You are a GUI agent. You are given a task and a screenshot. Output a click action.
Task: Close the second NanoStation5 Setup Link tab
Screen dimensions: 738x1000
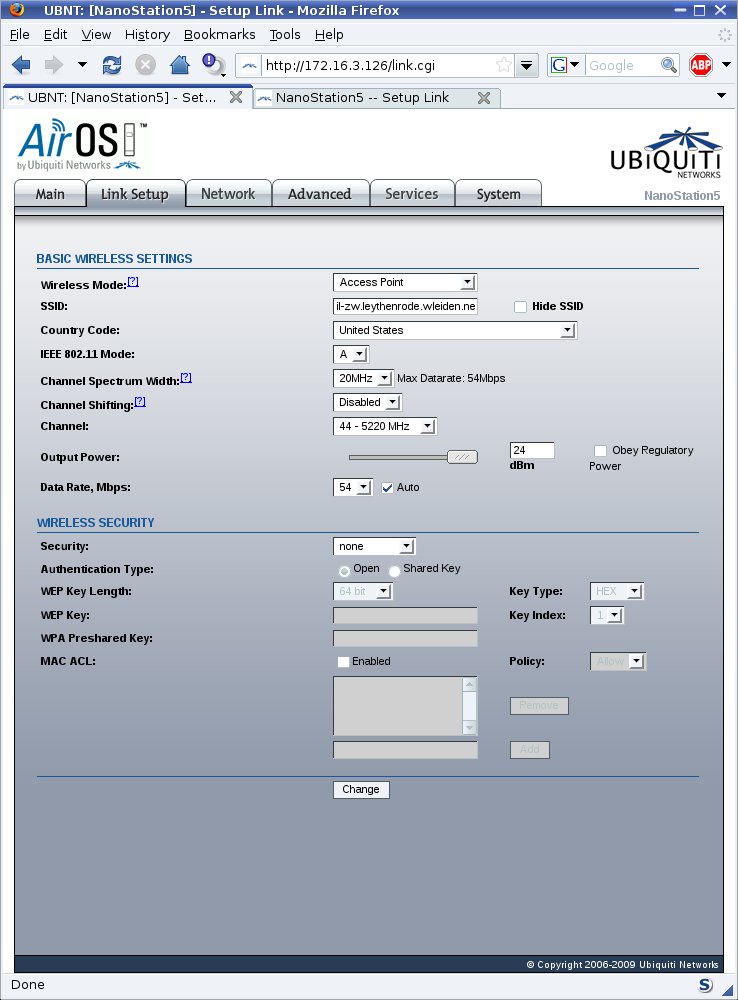point(484,98)
